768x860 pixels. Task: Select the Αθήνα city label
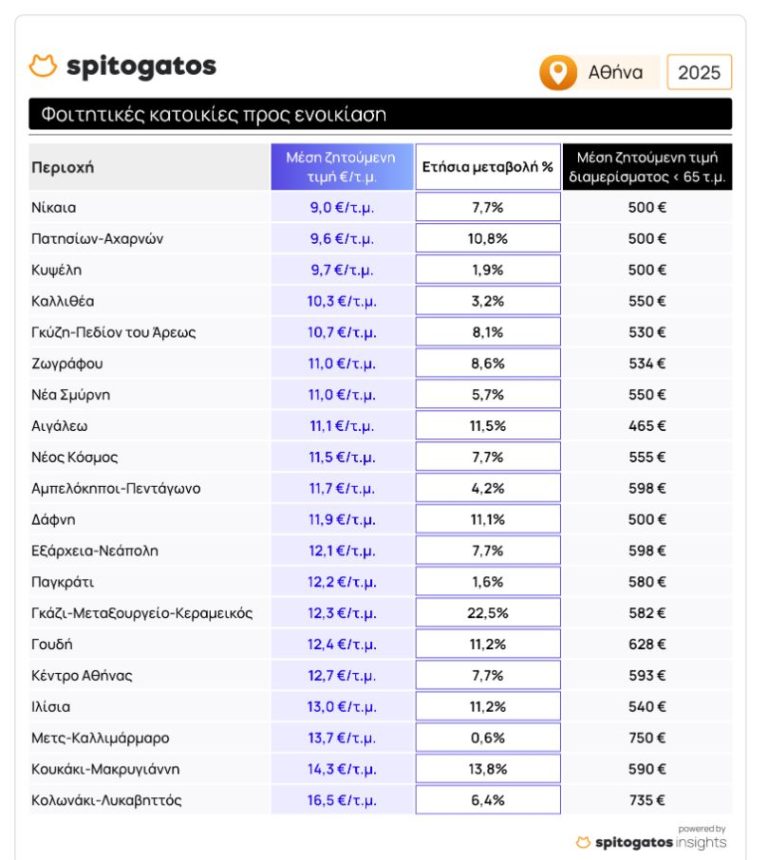click(x=615, y=73)
